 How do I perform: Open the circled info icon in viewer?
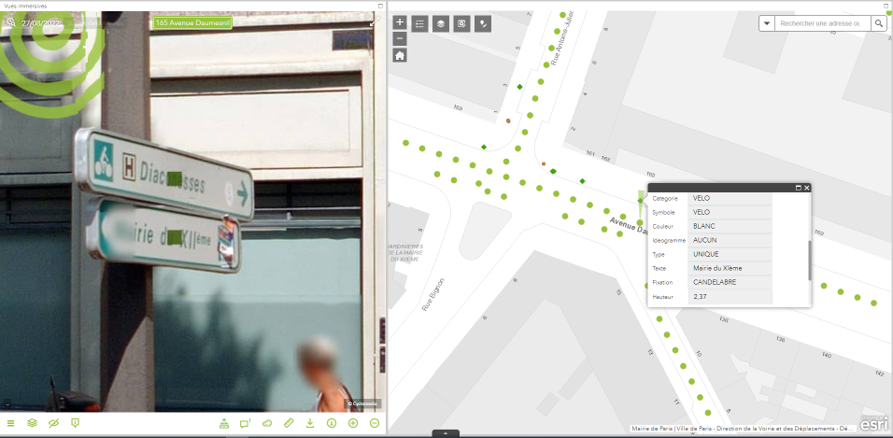point(331,423)
